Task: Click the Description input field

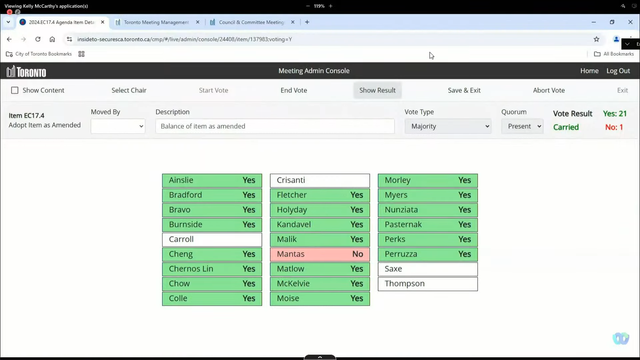Action: pos(275,126)
